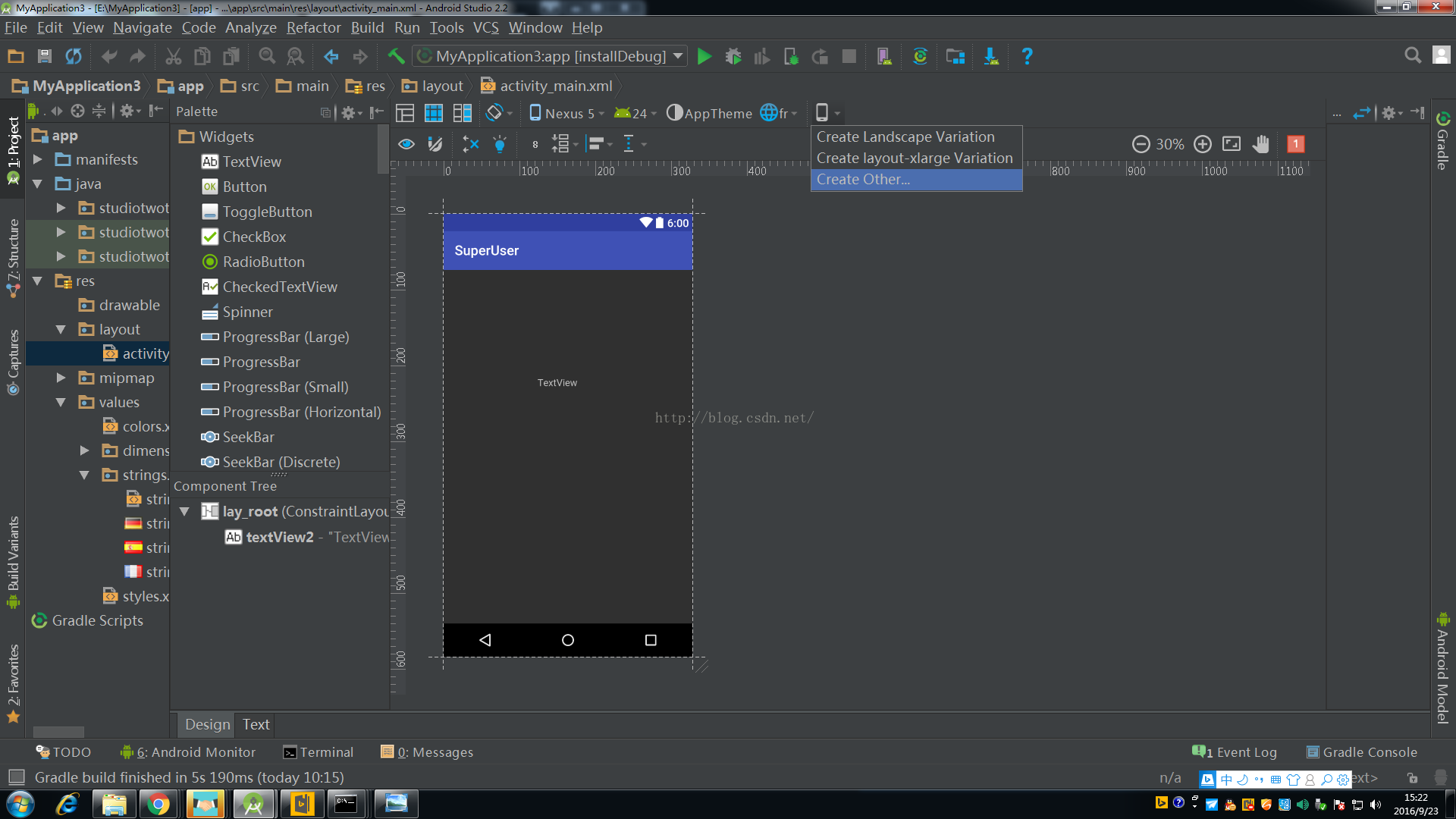Select Gradle Scripts in project tree
1456x819 pixels.
(x=87, y=620)
